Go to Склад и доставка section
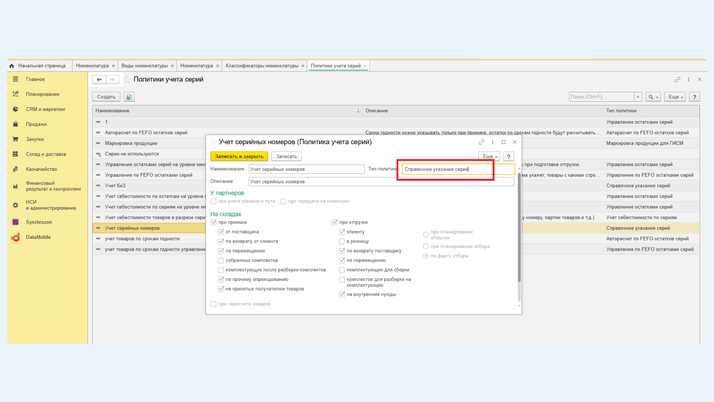Image resolution: width=714 pixels, height=402 pixels. coord(45,154)
